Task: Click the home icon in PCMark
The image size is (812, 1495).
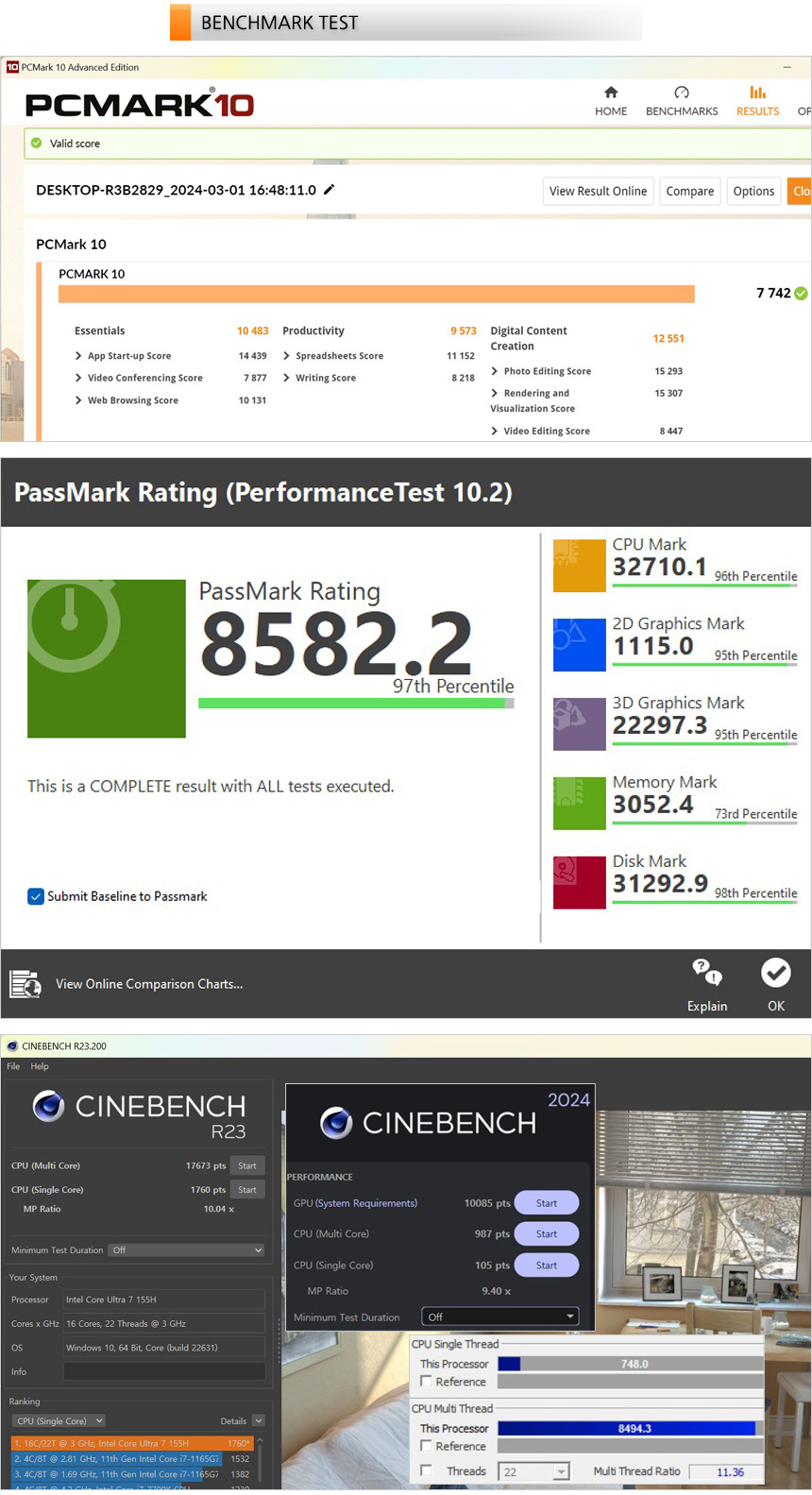Action: 611,92
